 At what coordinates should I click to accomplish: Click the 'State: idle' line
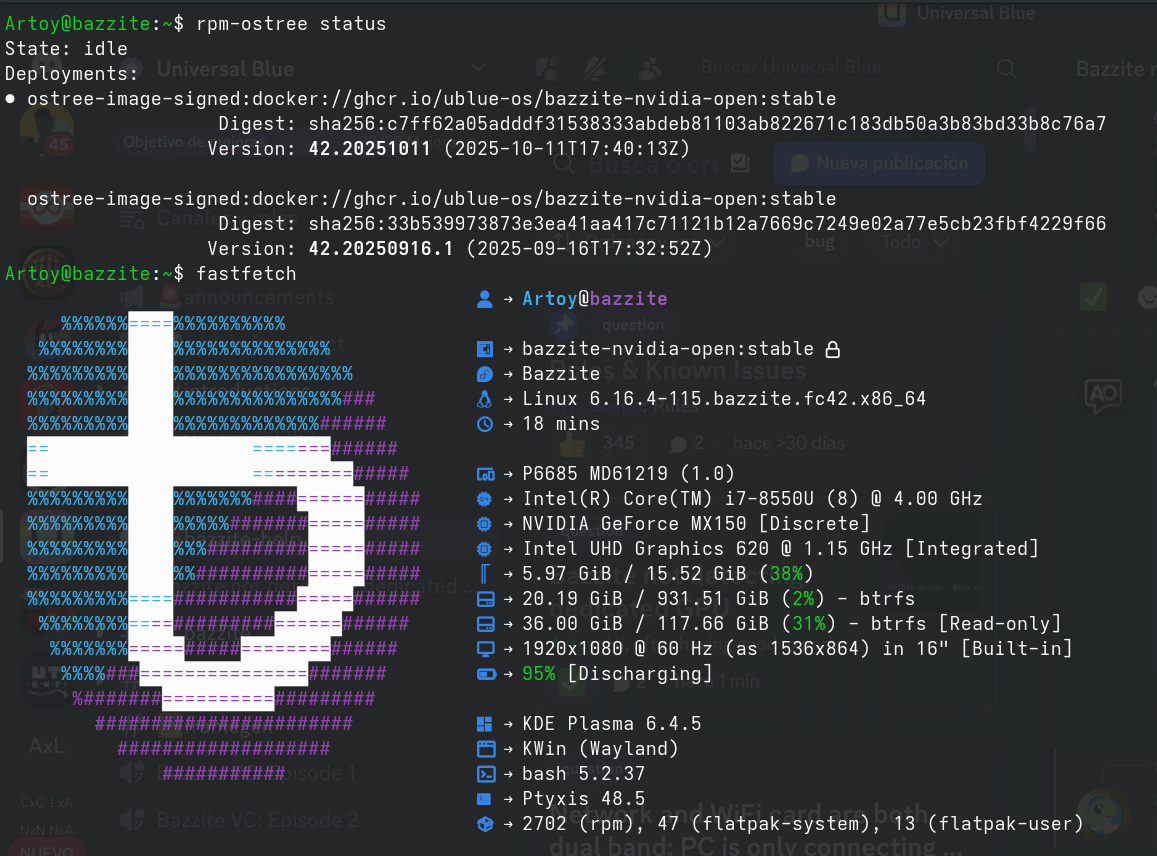[66, 49]
